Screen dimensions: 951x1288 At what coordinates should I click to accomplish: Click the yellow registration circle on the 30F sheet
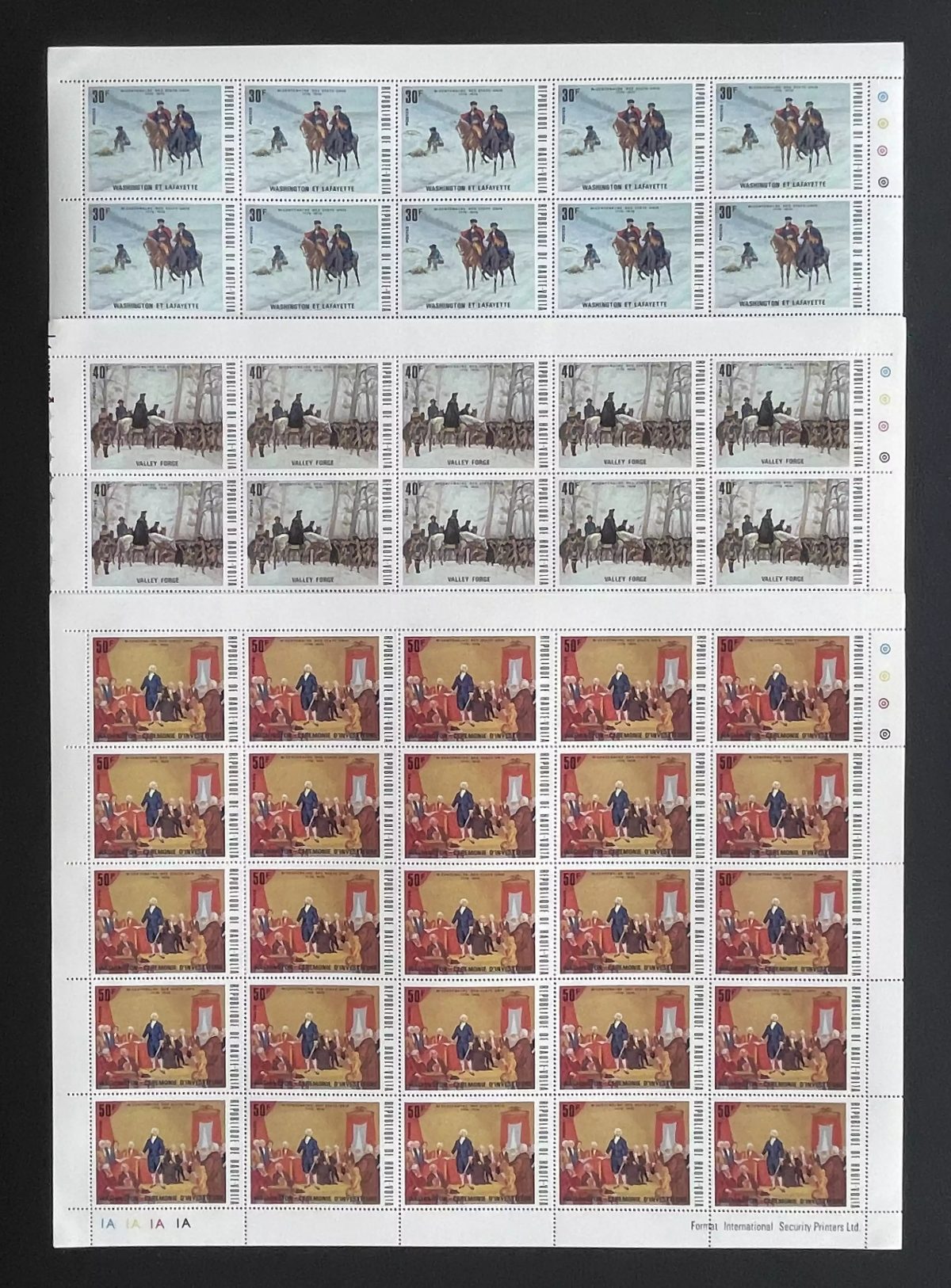coord(884,125)
